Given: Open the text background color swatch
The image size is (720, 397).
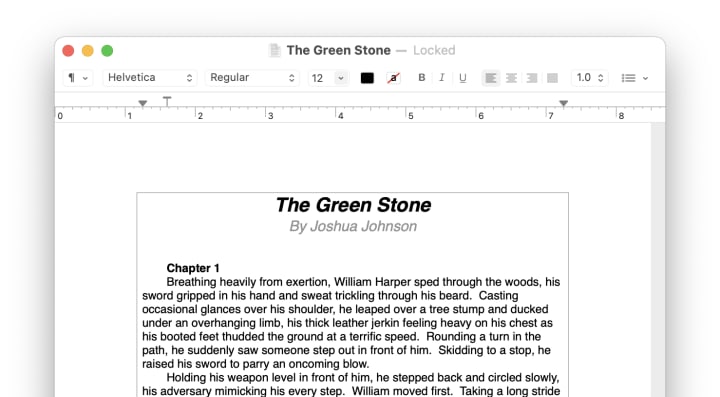Looking at the screenshot, I should pos(394,78).
